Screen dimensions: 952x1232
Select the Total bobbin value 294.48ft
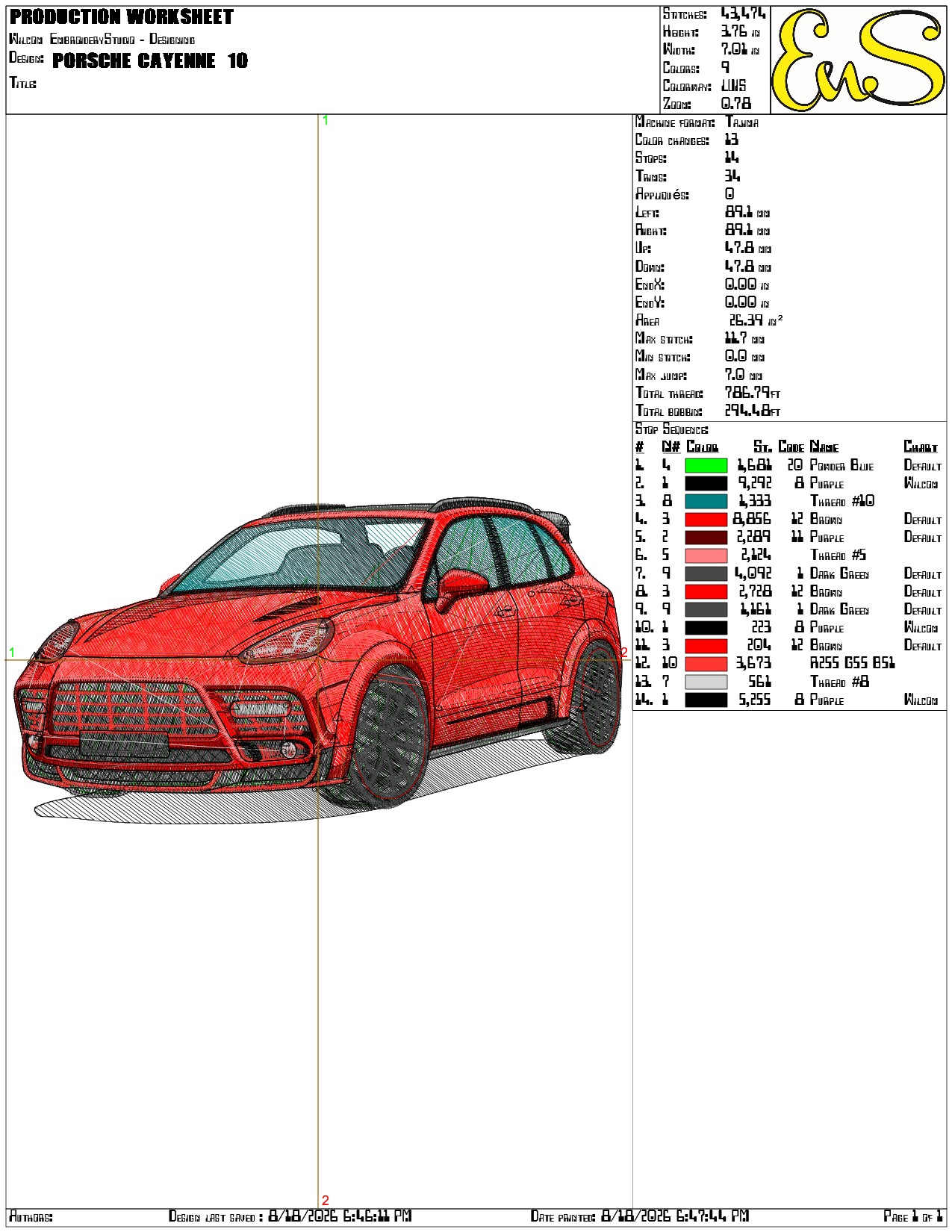click(x=753, y=411)
